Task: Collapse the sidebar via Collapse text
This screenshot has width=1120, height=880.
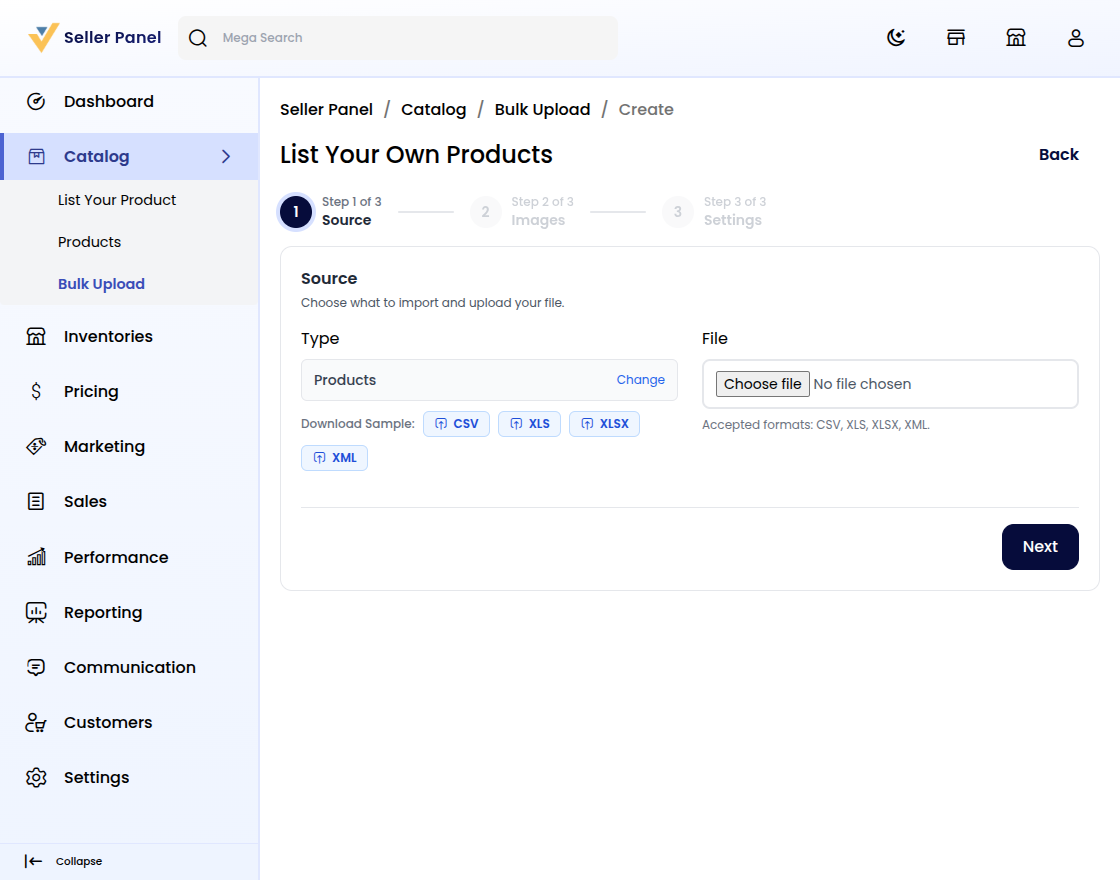Action: coord(79,861)
